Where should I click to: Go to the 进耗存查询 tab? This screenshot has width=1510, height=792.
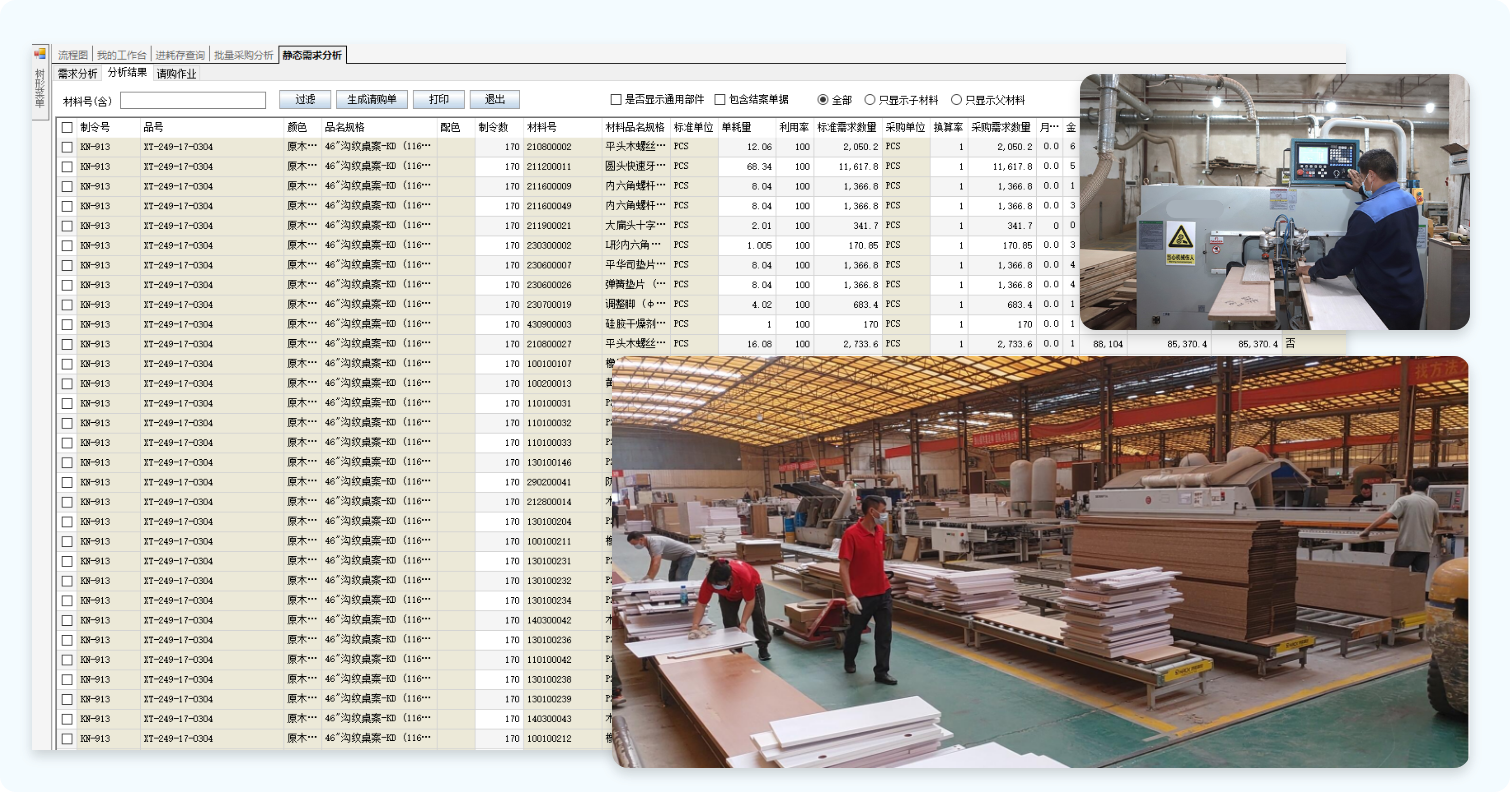pos(180,55)
